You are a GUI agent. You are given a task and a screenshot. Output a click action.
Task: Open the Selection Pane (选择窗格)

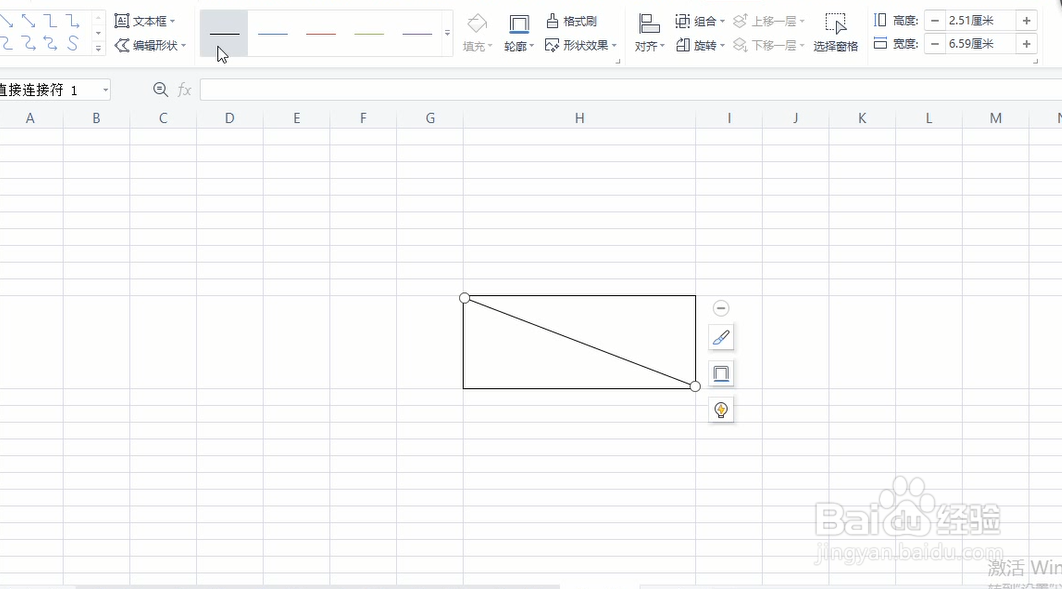pyautogui.click(x=836, y=32)
